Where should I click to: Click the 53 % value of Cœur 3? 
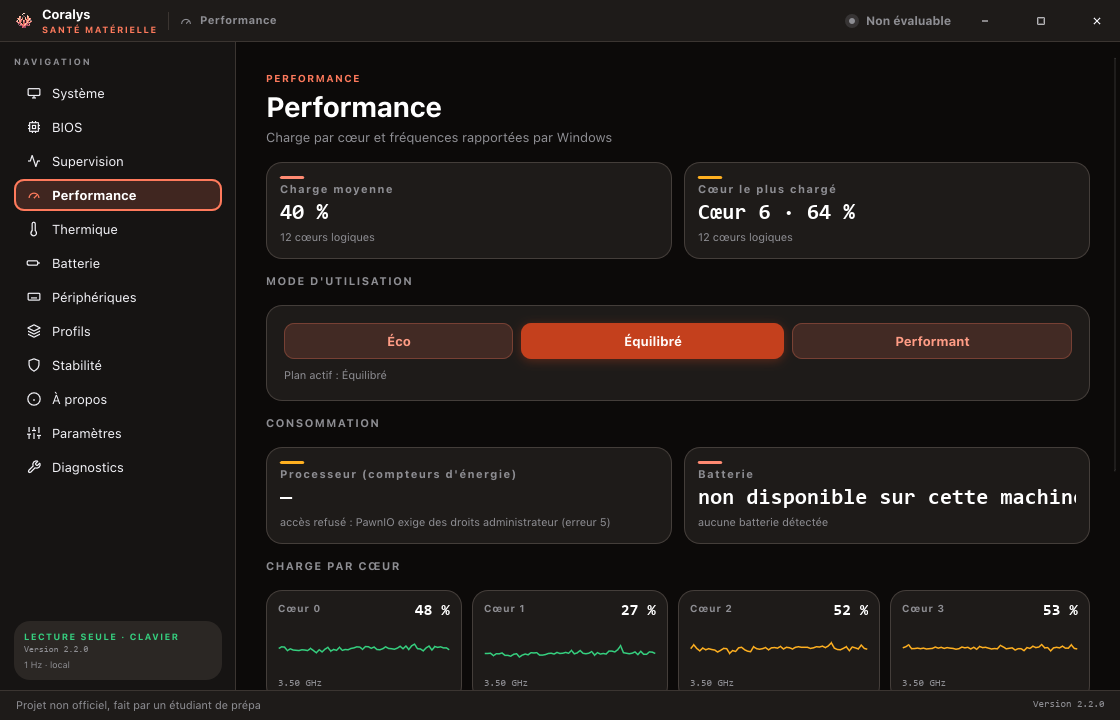[1061, 610]
